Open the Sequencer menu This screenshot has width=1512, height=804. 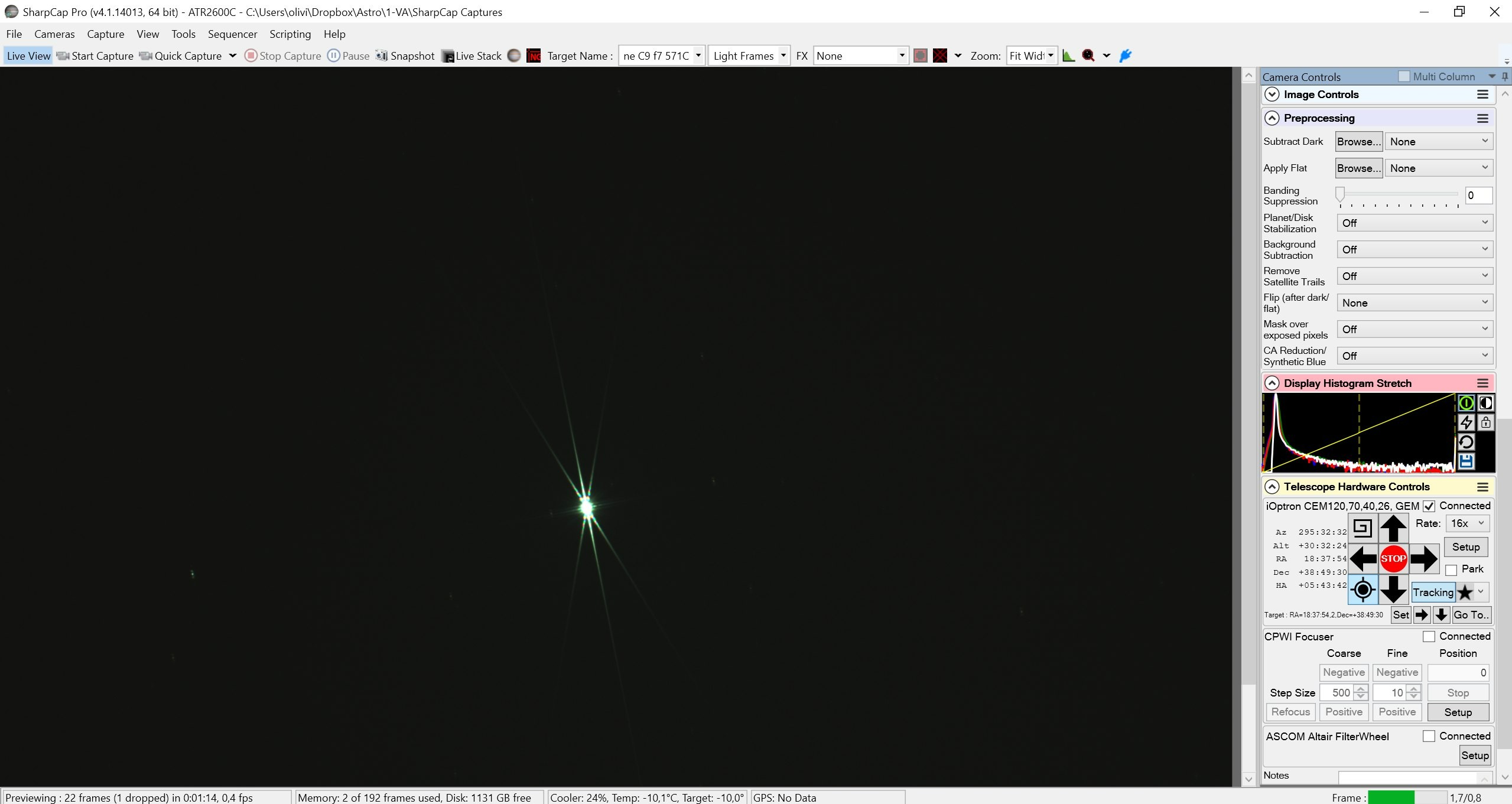pos(232,34)
